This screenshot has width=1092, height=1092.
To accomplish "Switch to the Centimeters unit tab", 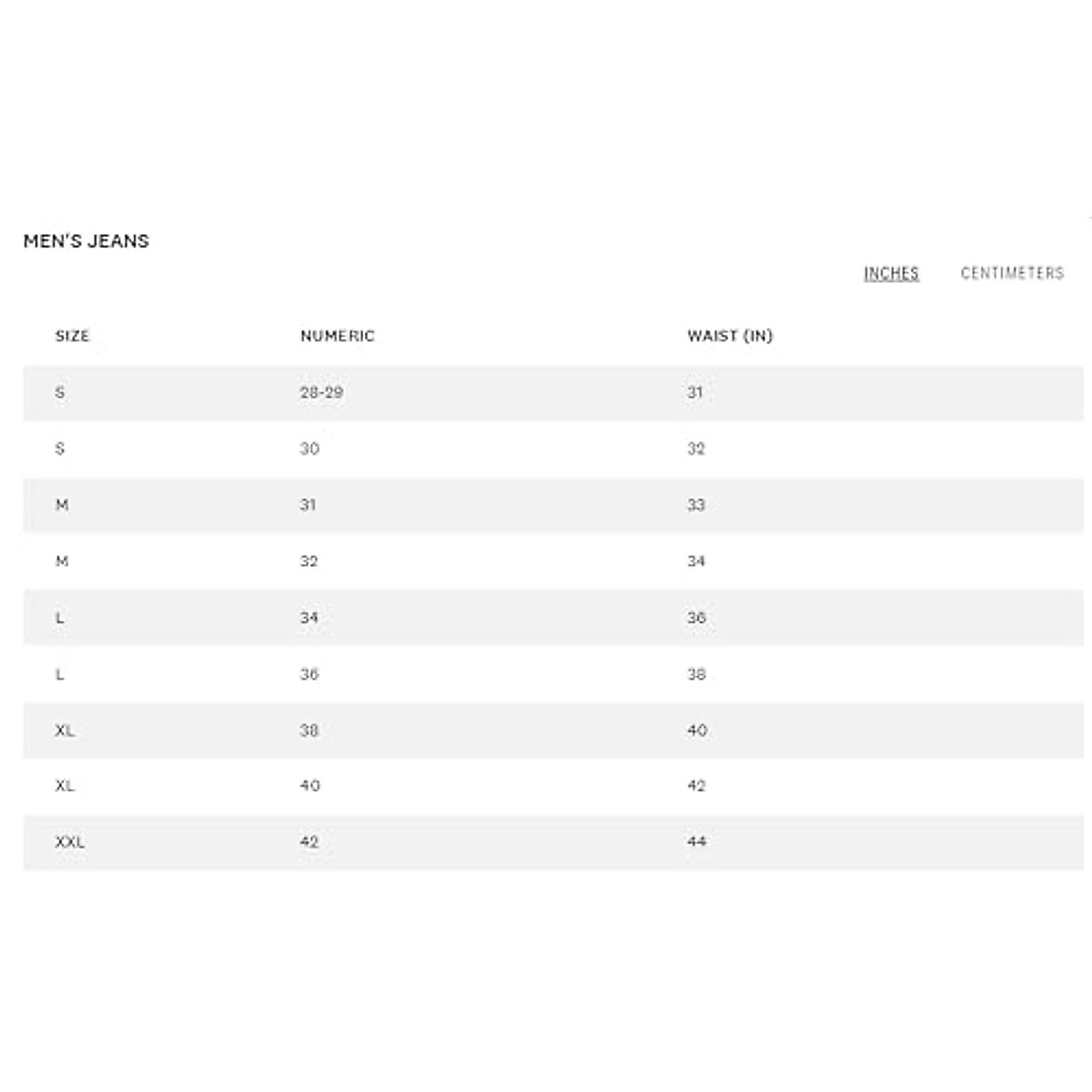I will 1012,273.
